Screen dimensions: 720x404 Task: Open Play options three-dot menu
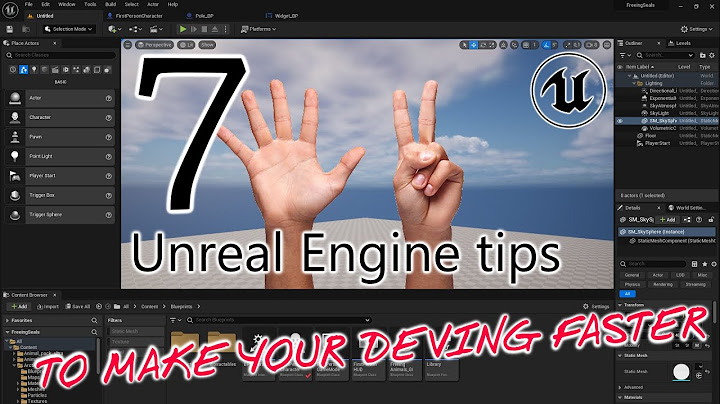pyautogui.click(x=225, y=29)
